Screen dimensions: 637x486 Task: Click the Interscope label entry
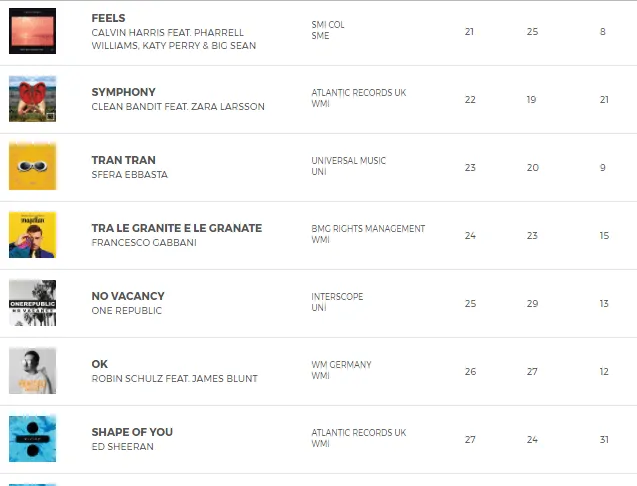tap(337, 296)
